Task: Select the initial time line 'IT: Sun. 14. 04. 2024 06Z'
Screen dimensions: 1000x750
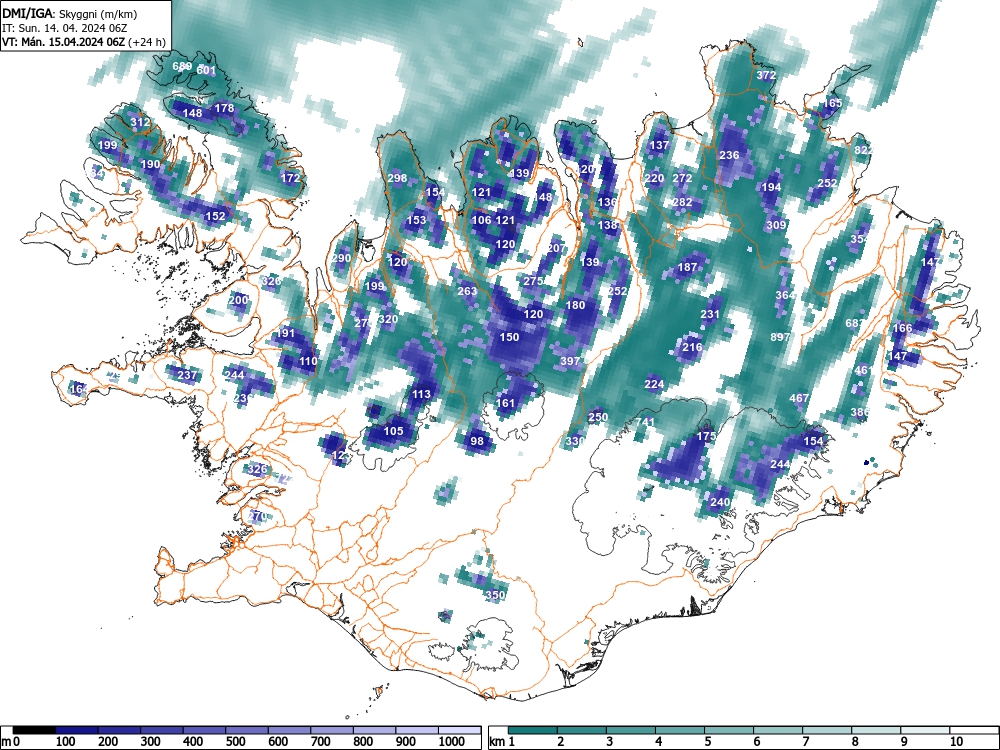Action: click(64, 28)
